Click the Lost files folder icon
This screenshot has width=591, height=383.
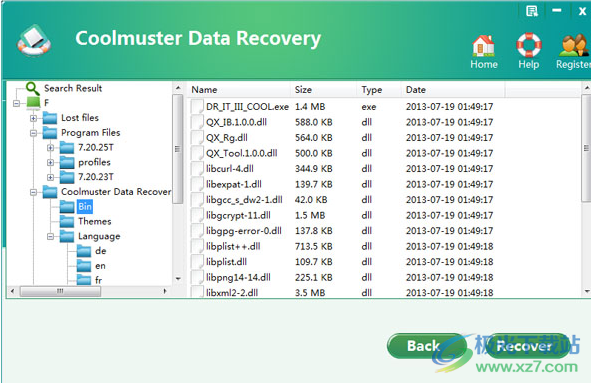coord(50,118)
